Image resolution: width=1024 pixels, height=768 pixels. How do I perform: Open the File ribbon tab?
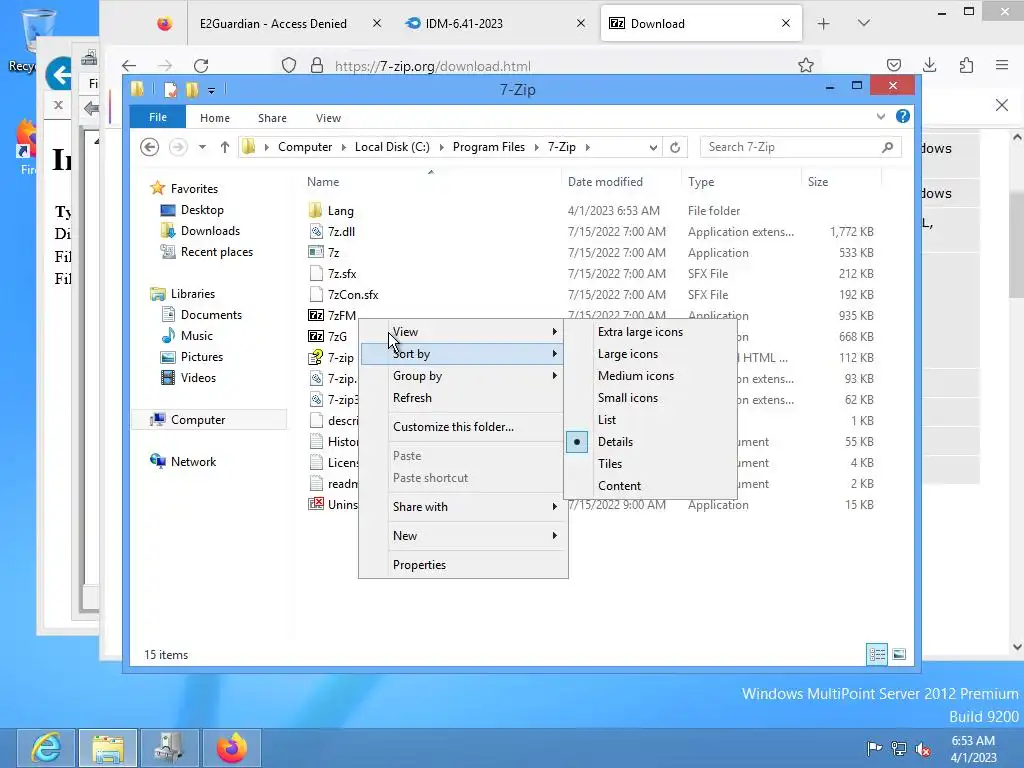(x=157, y=117)
